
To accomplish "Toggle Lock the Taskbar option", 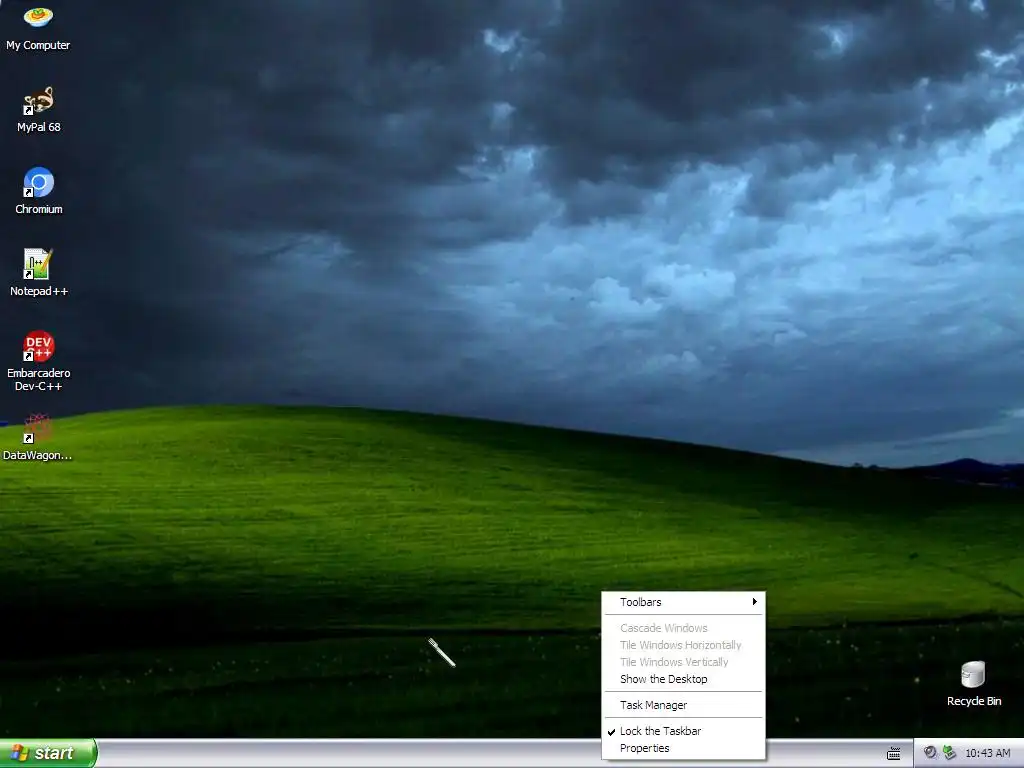I will point(683,731).
